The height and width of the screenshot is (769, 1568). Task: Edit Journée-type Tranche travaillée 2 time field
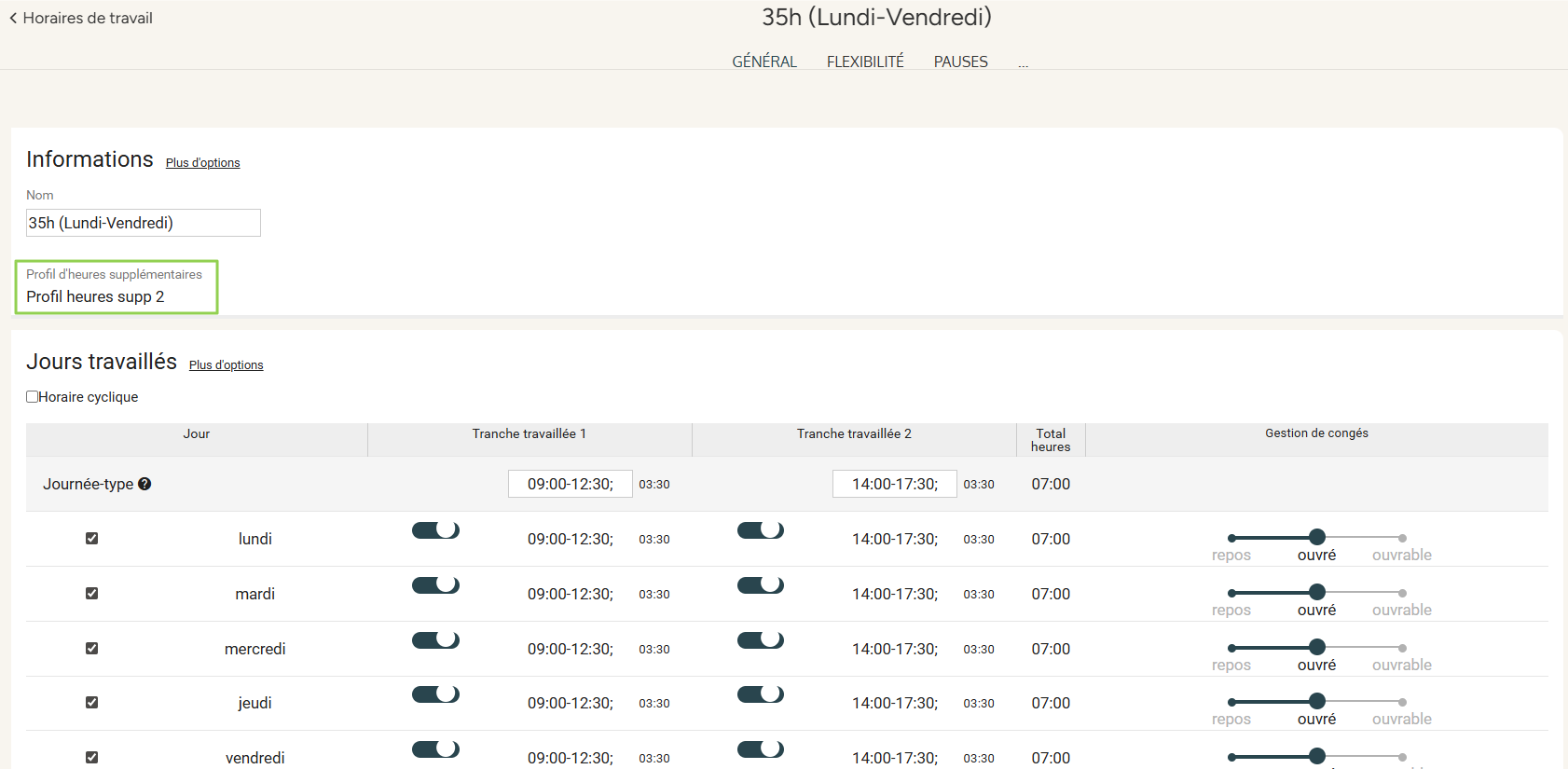click(894, 484)
